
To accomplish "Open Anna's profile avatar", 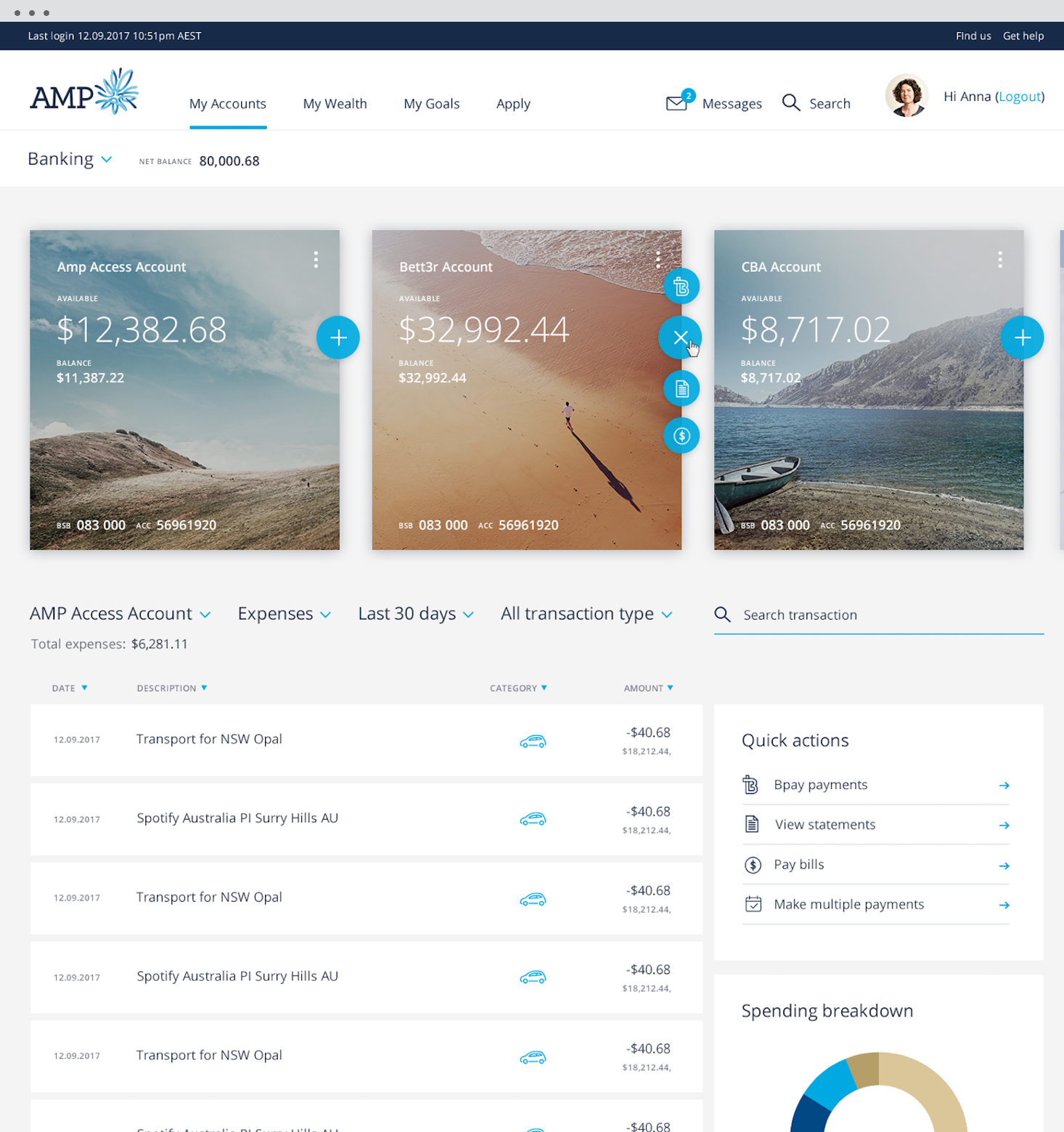I will click(x=907, y=96).
